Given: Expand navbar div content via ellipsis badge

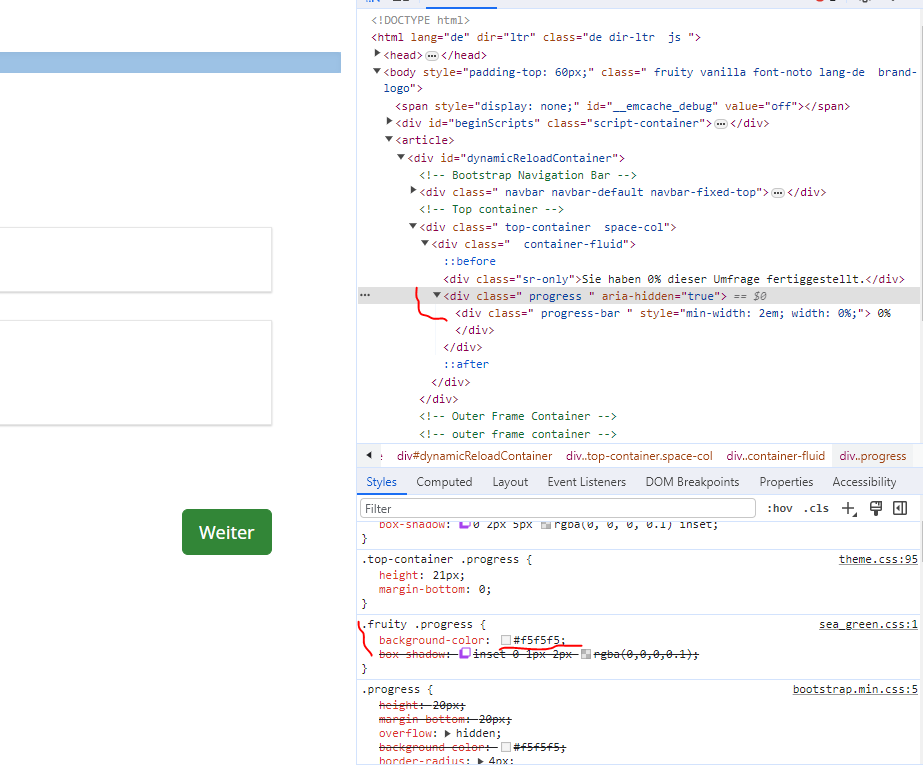Looking at the screenshot, I should click(x=778, y=192).
